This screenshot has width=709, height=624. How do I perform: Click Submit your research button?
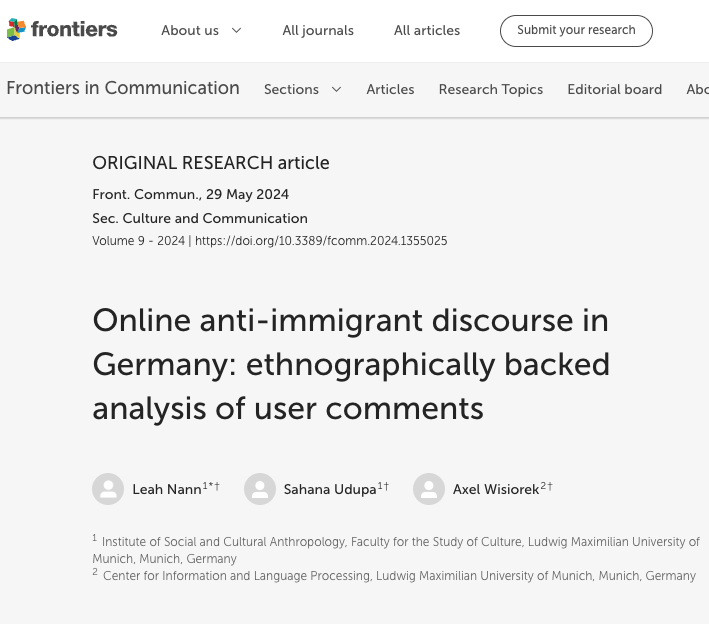click(576, 31)
